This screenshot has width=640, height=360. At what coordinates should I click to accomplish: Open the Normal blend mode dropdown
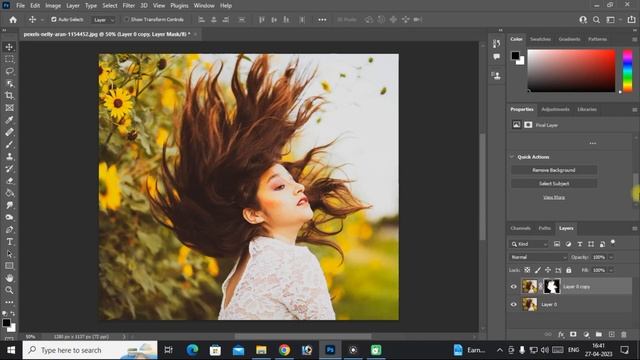[x=538, y=257]
